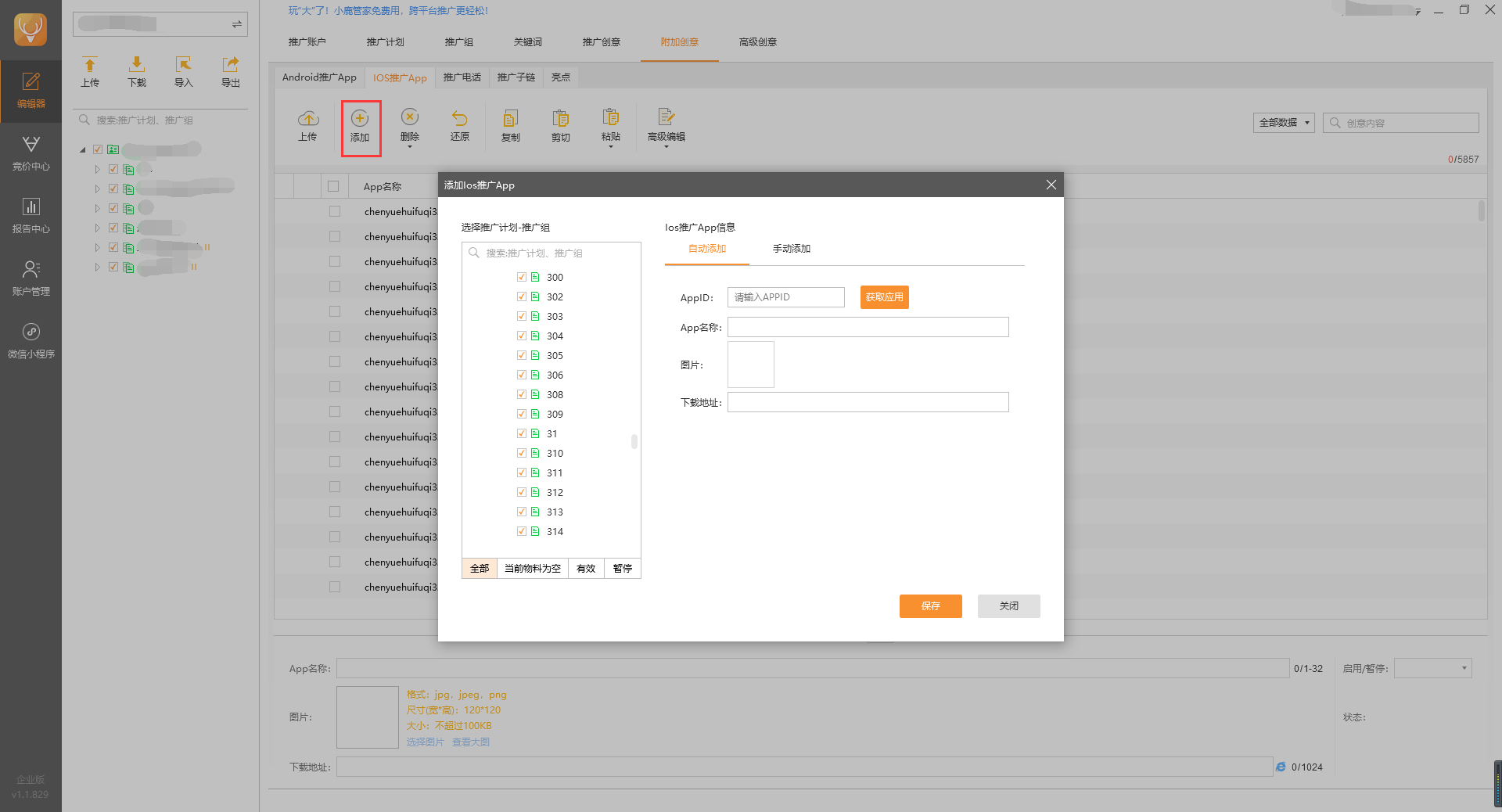Filter groups by 有效
1502x812 pixels.
[x=586, y=569]
